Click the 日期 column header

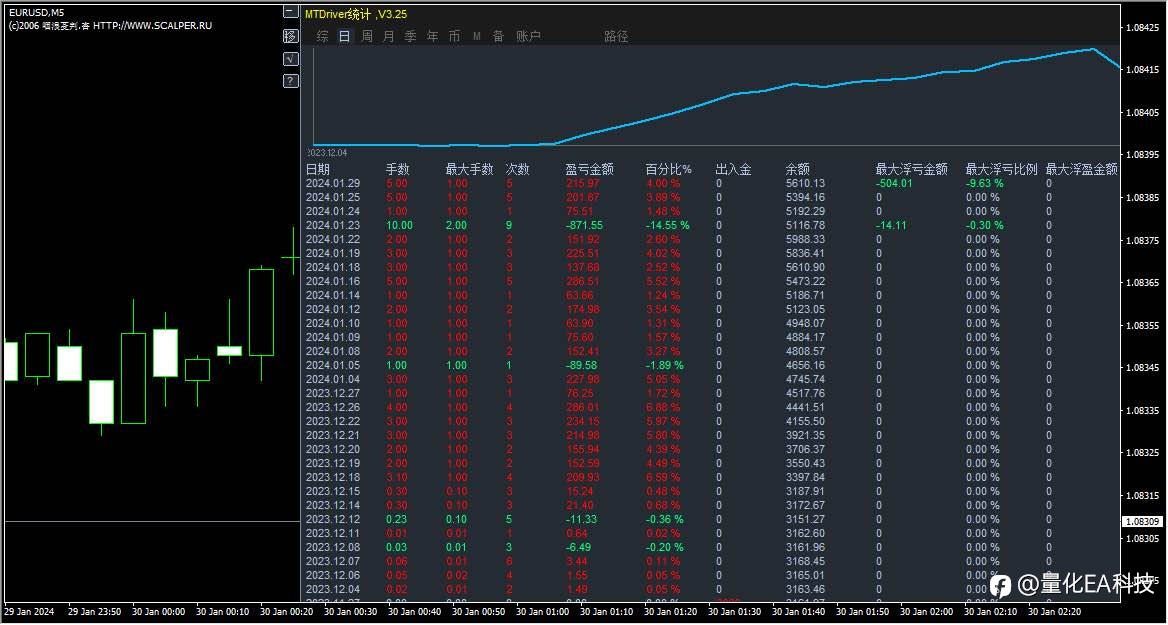click(x=318, y=169)
